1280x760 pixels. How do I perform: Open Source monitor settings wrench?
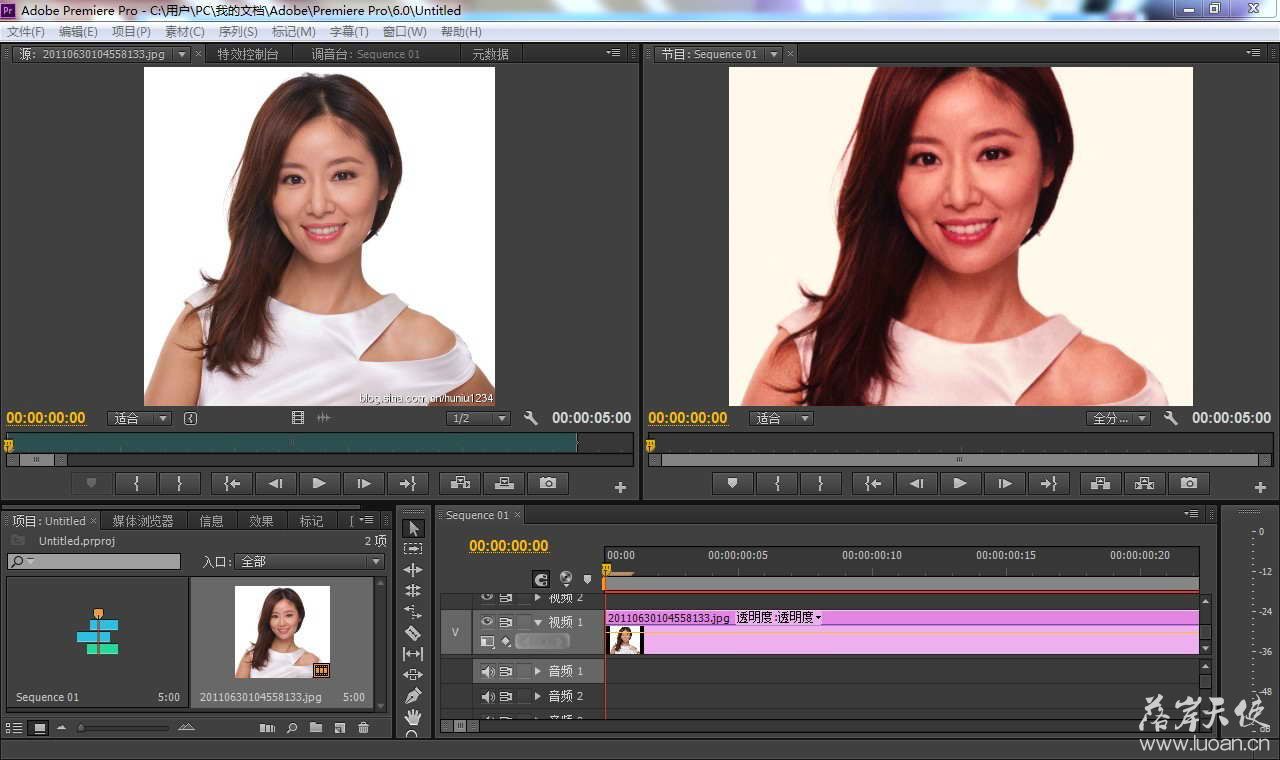pyautogui.click(x=531, y=418)
